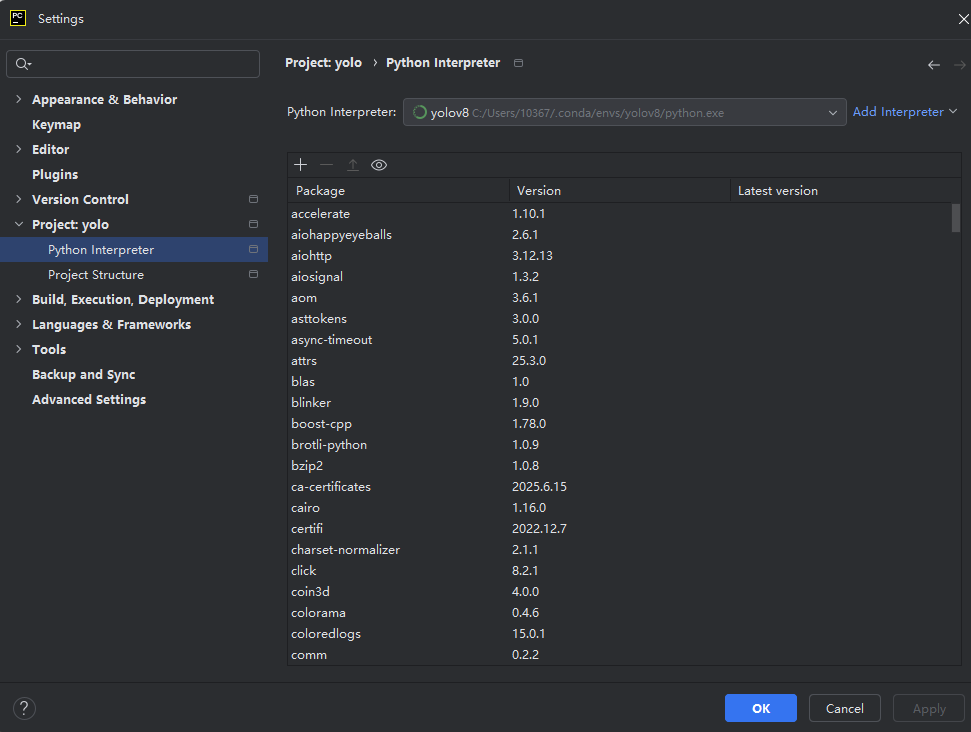Click project icon on Version Control row

coord(253,199)
